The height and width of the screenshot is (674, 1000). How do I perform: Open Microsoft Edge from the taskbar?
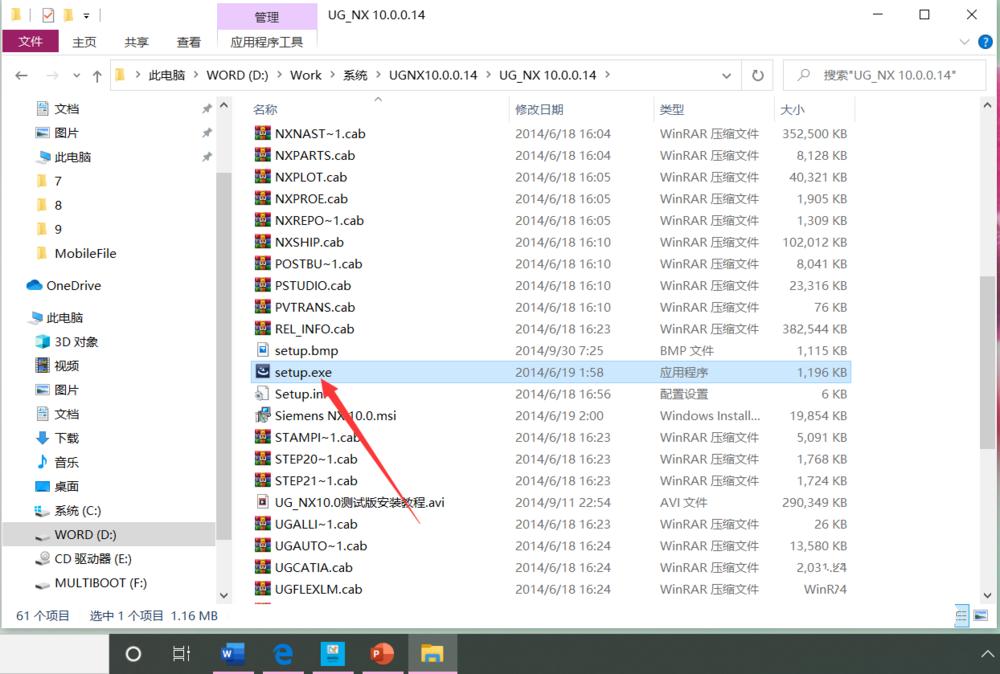point(283,655)
